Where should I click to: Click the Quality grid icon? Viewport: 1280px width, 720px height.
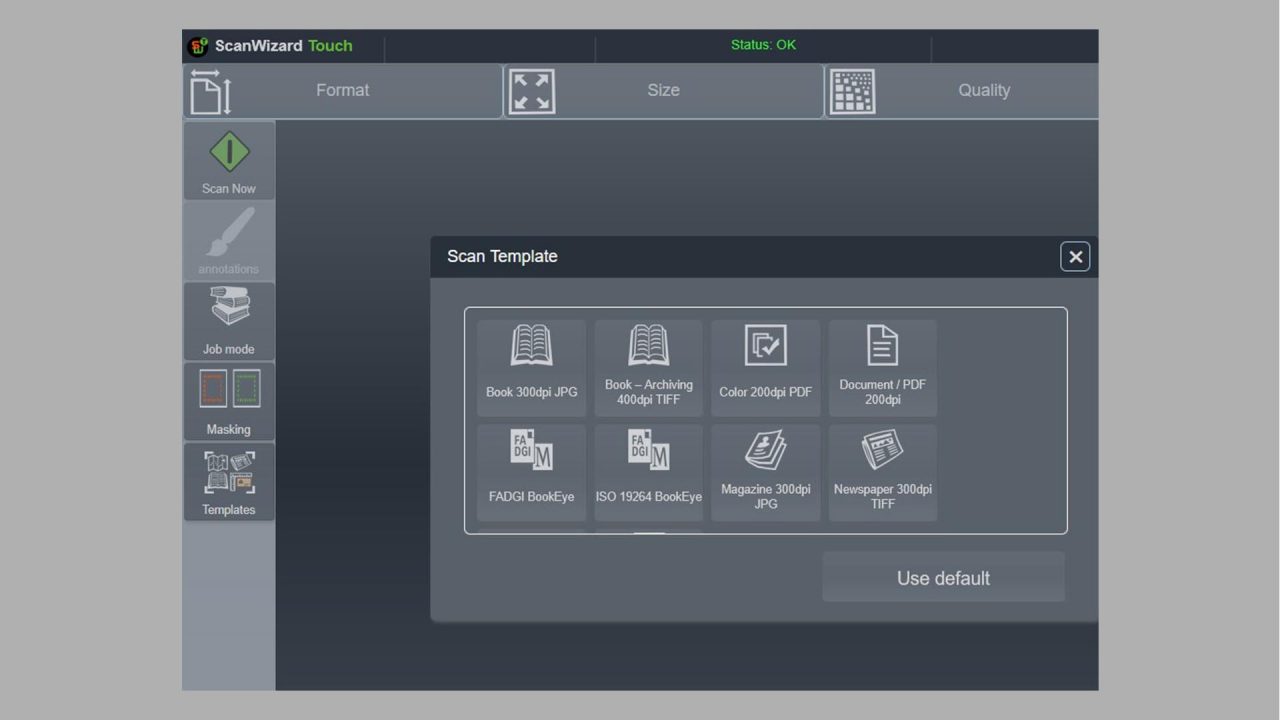click(x=853, y=90)
